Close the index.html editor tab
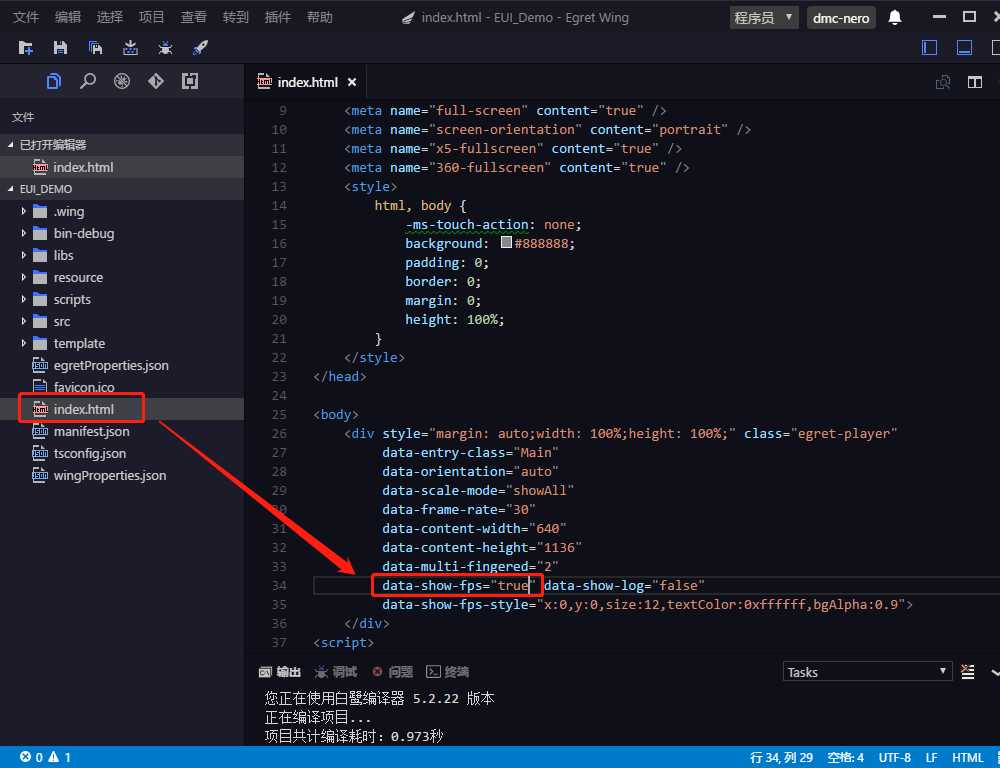This screenshot has height=768, width=1000. 352,82
